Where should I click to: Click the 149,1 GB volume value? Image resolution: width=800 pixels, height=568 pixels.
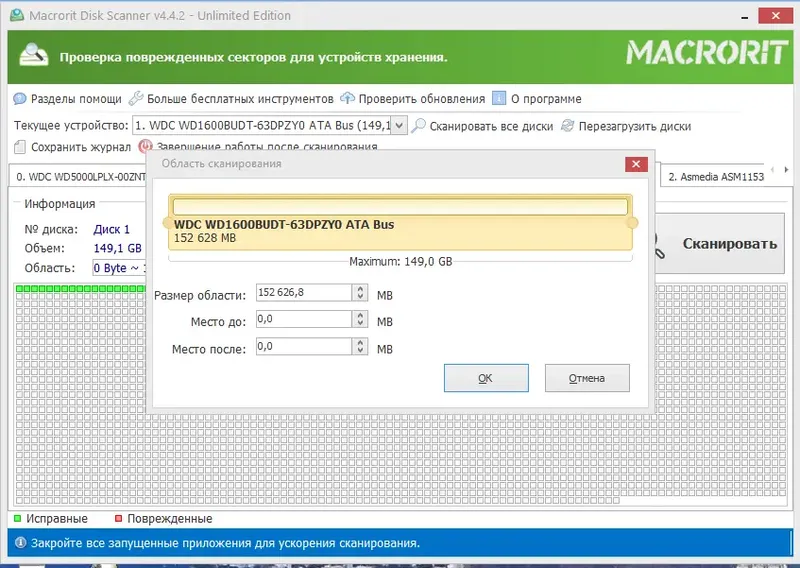point(117,249)
